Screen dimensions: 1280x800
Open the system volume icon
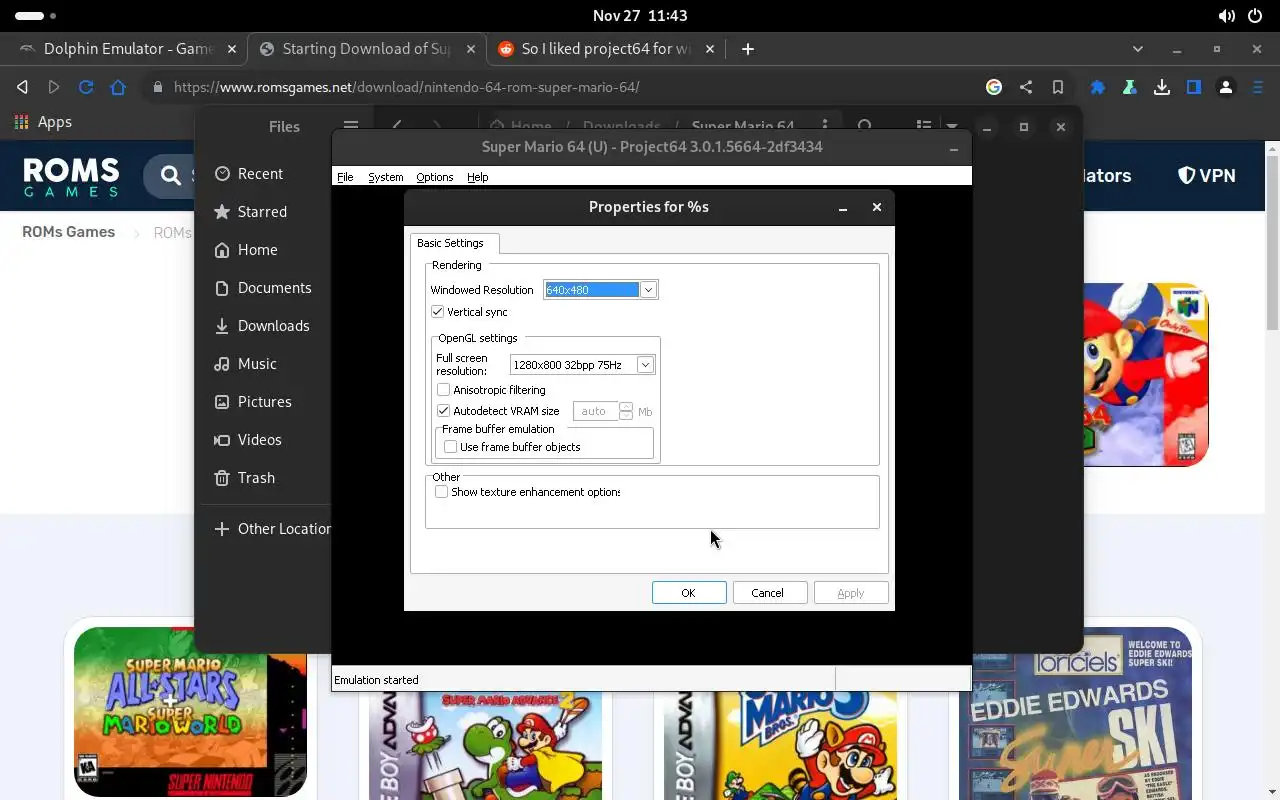pyautogui.click(x=1227, y=16)
